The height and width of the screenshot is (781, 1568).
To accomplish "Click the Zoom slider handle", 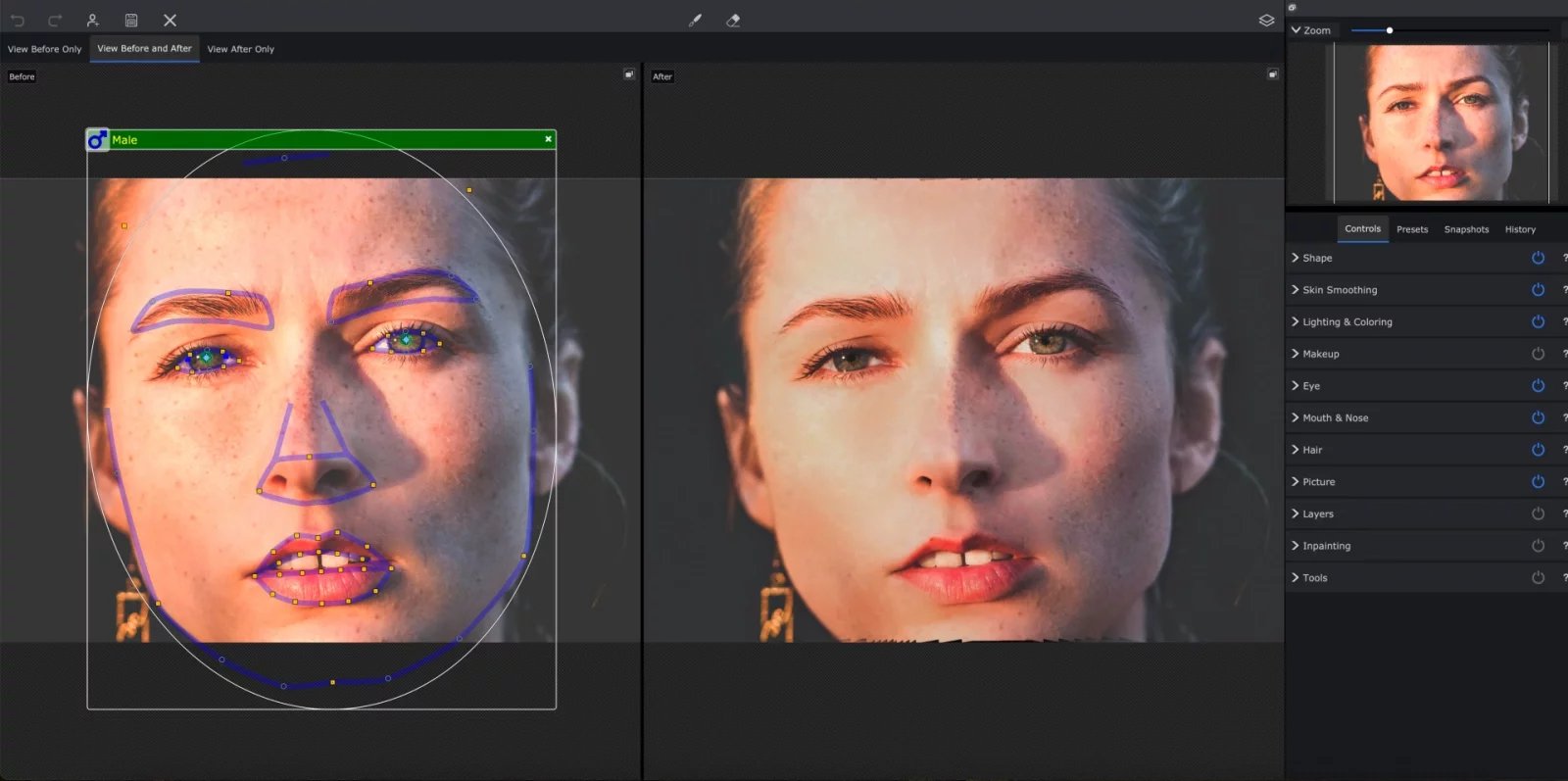I will (x=1390, y=30).
